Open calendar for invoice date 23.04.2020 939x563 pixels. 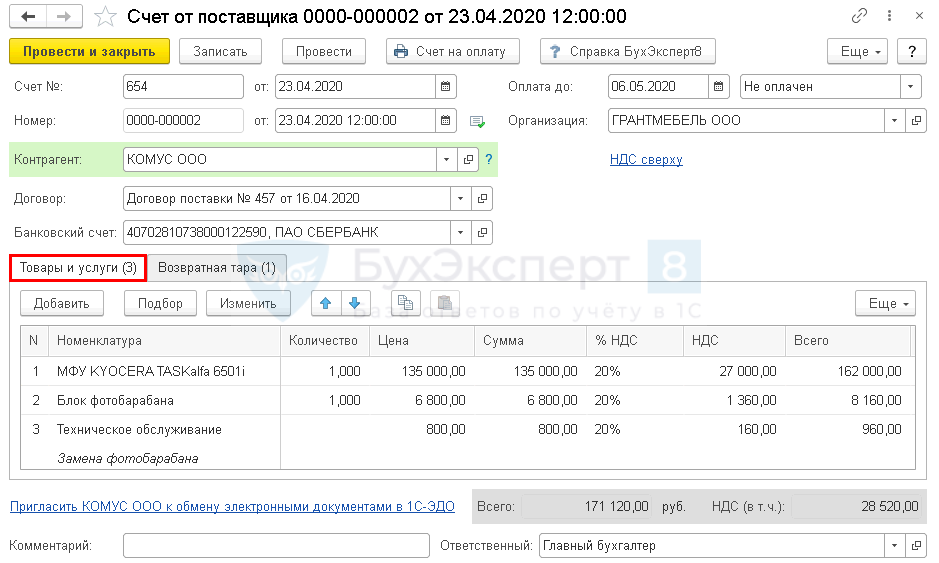(446, 86)
